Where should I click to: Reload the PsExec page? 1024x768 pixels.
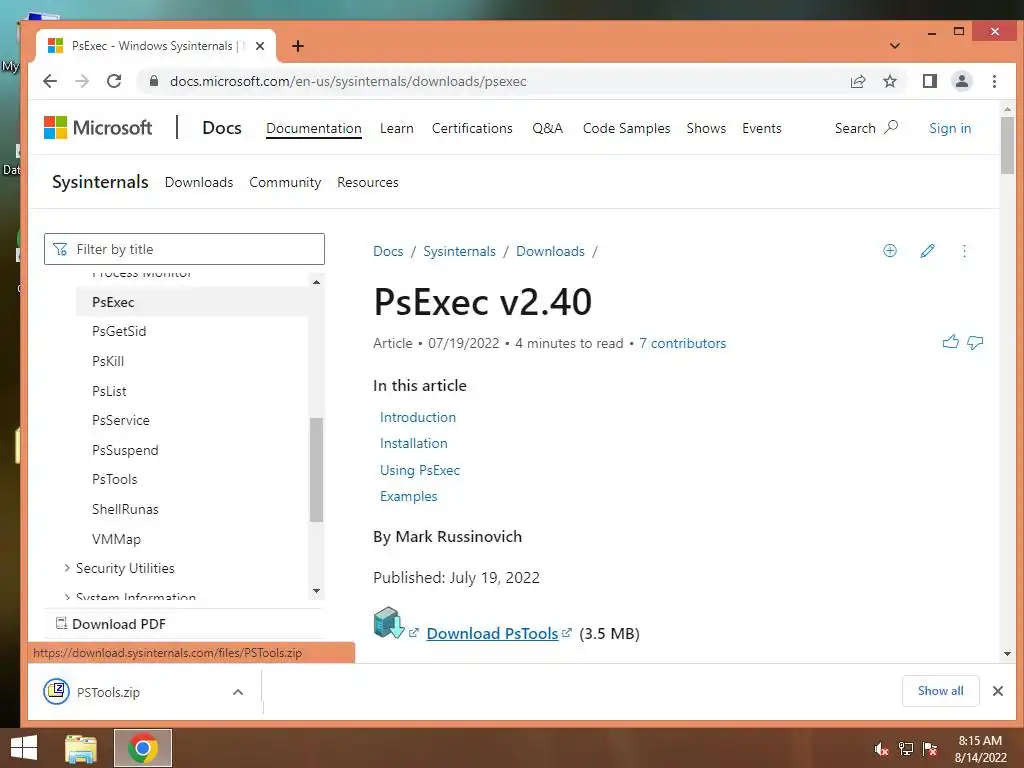point(114,81)
